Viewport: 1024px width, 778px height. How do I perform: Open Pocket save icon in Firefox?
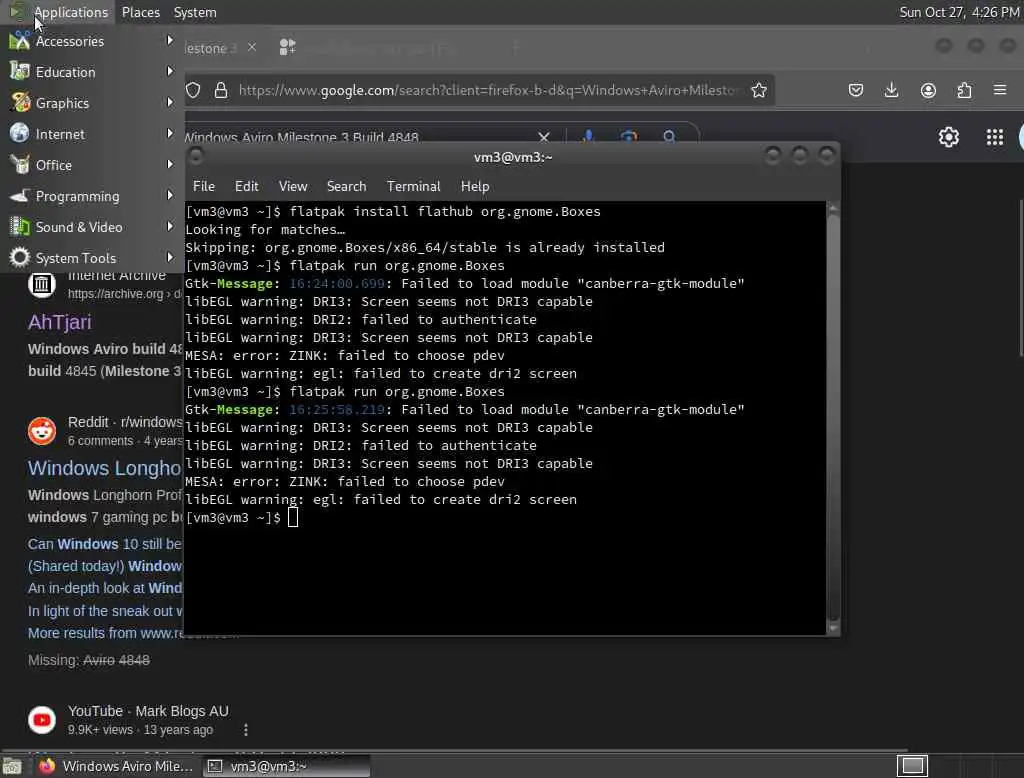[856, 90]
